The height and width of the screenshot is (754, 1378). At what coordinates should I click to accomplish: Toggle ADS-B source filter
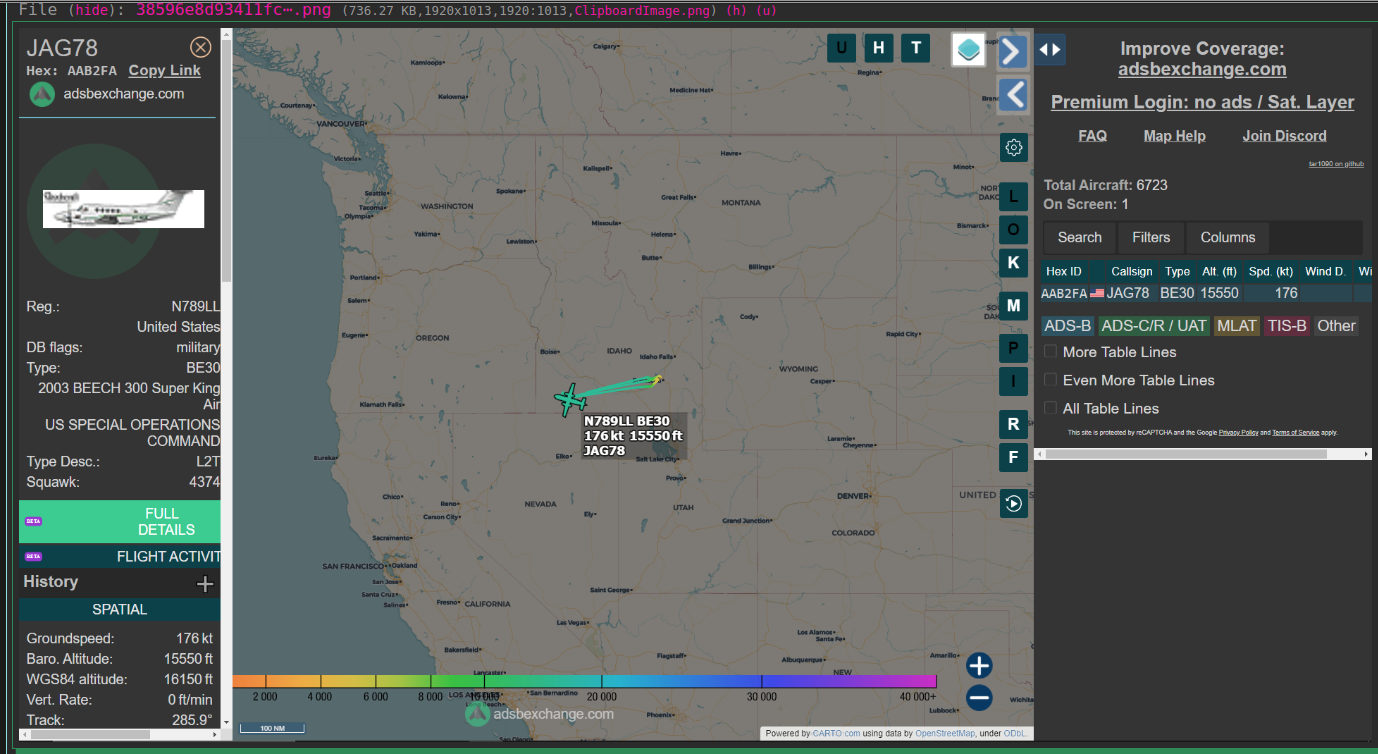tap(1067, 326)
